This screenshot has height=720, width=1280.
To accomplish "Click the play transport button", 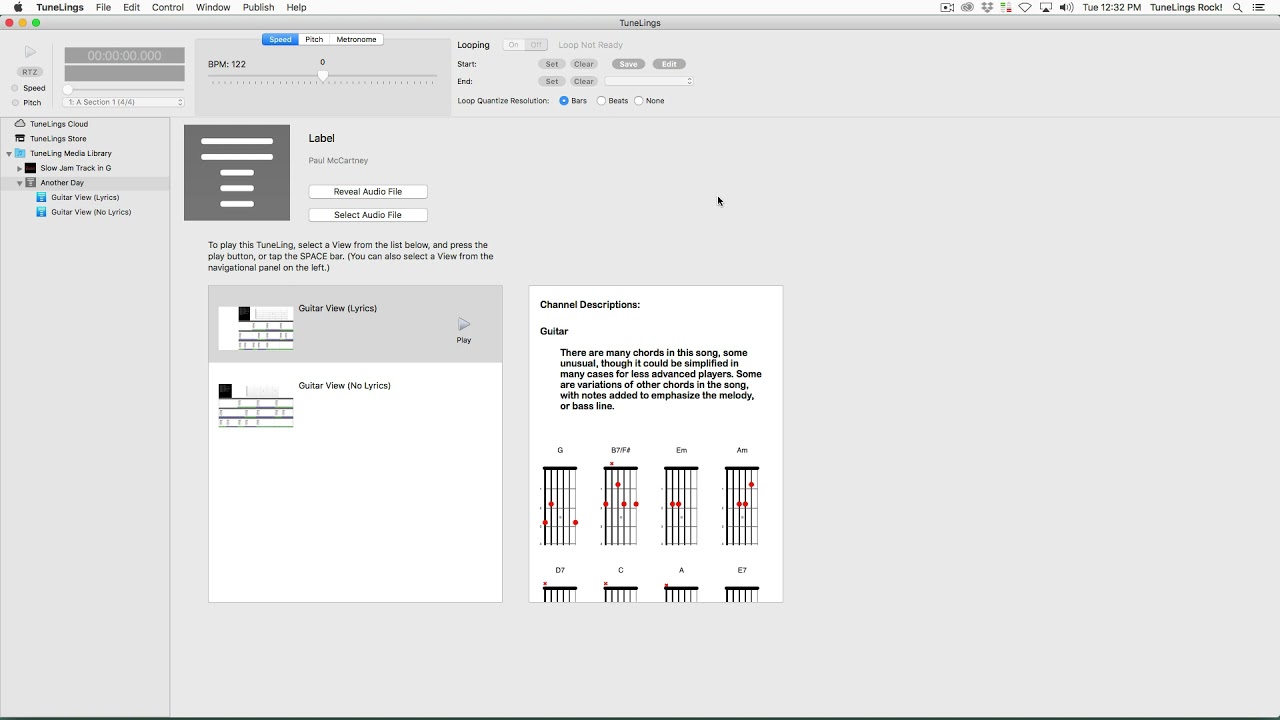I will click(30, 52).
